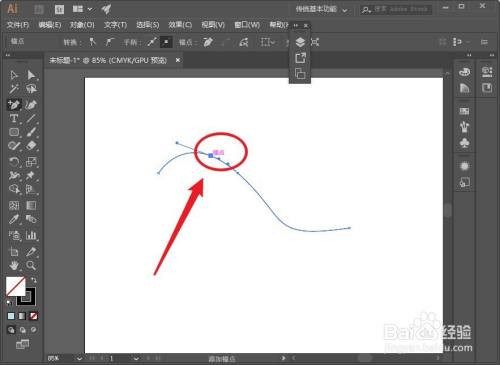Viewport: 500px width, 365px height.
Task: Select the Zoom magnifier tool
Action: 31,265
